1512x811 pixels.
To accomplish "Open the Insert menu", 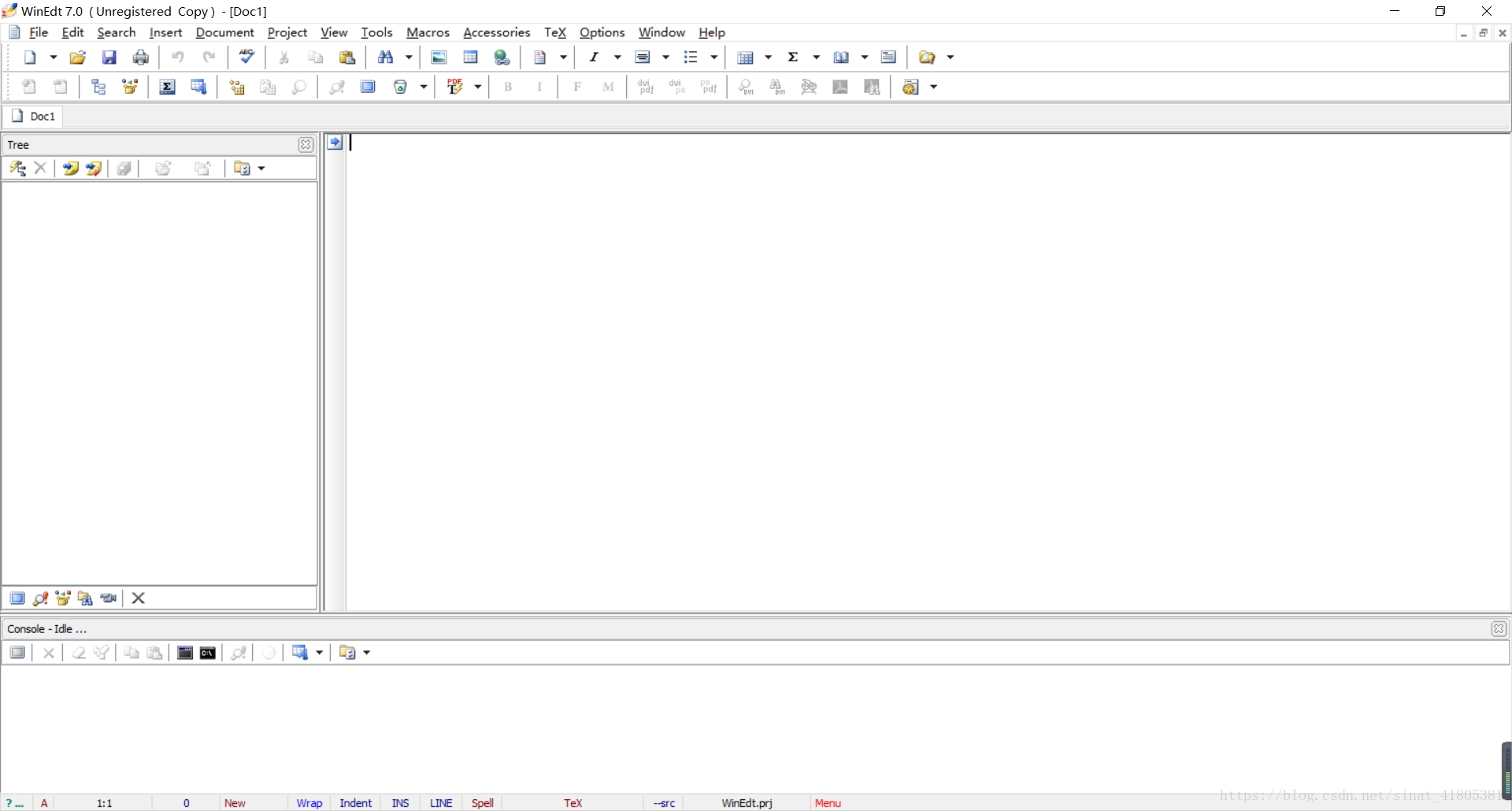I will (x=165, y=32).
